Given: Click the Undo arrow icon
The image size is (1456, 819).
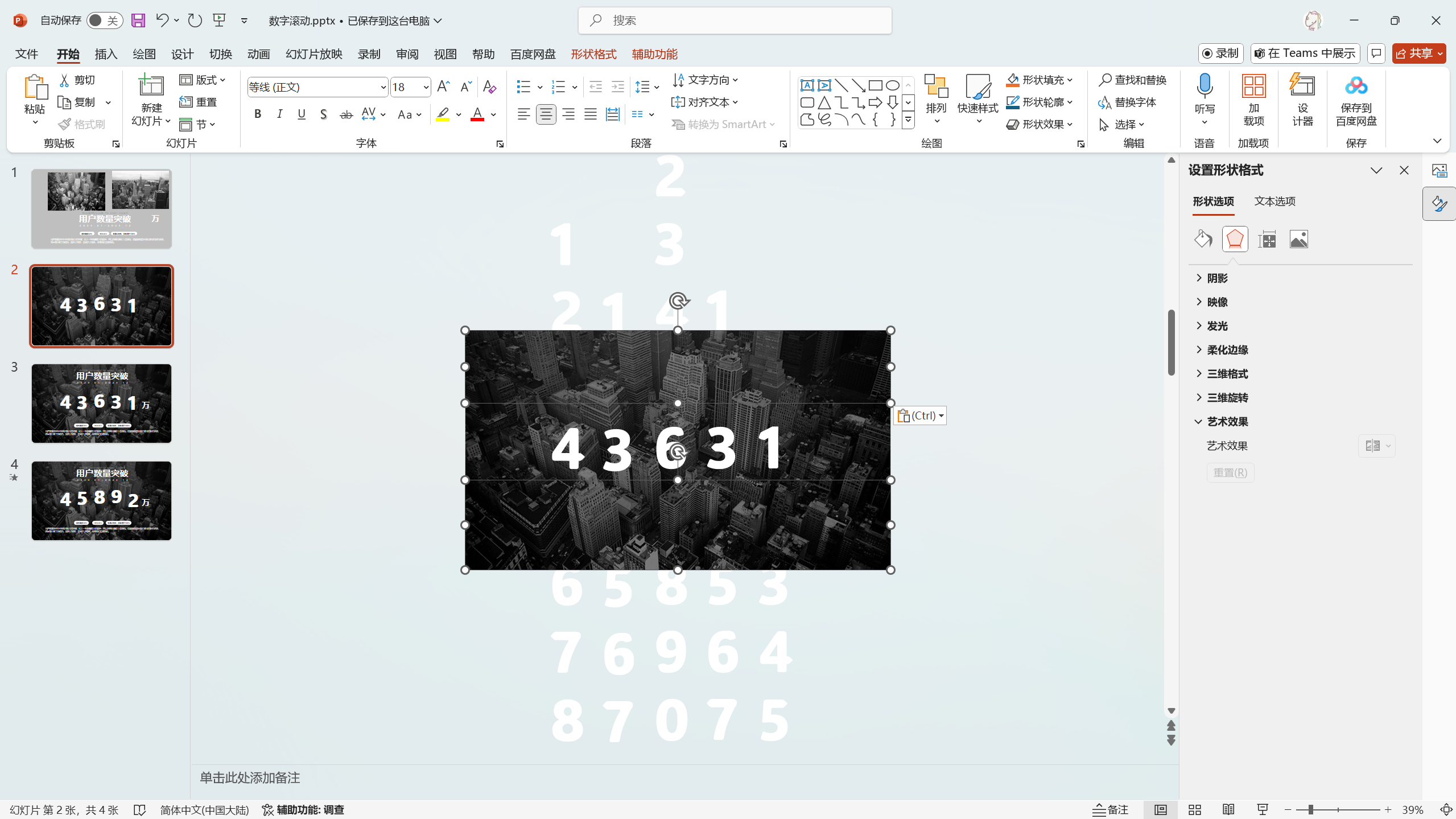Looking at the screenshot, I should tap(162, 20).
